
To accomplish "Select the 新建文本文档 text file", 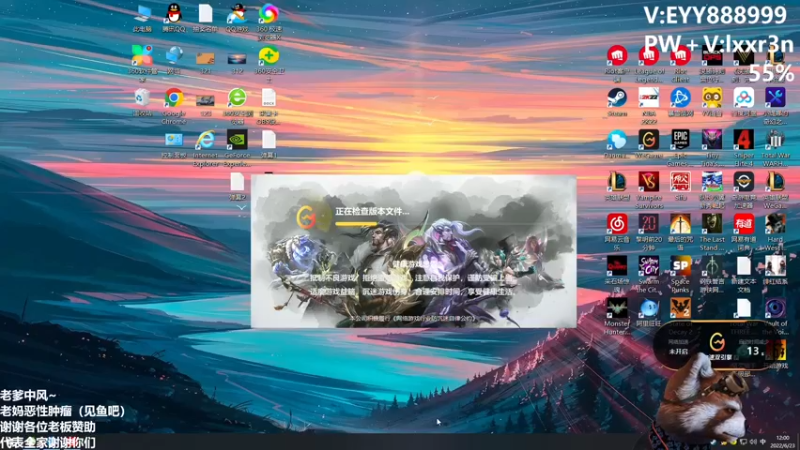I will click(744, 266).
